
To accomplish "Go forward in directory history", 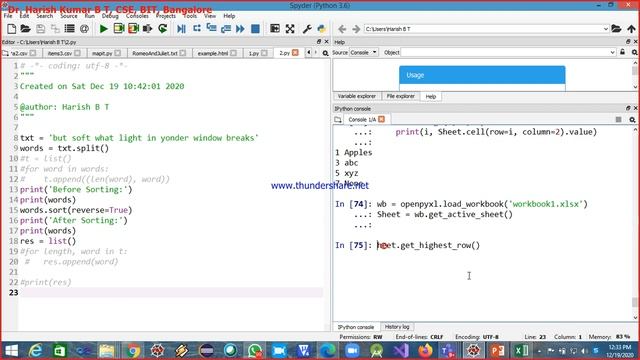I will [x=356, y=29].
